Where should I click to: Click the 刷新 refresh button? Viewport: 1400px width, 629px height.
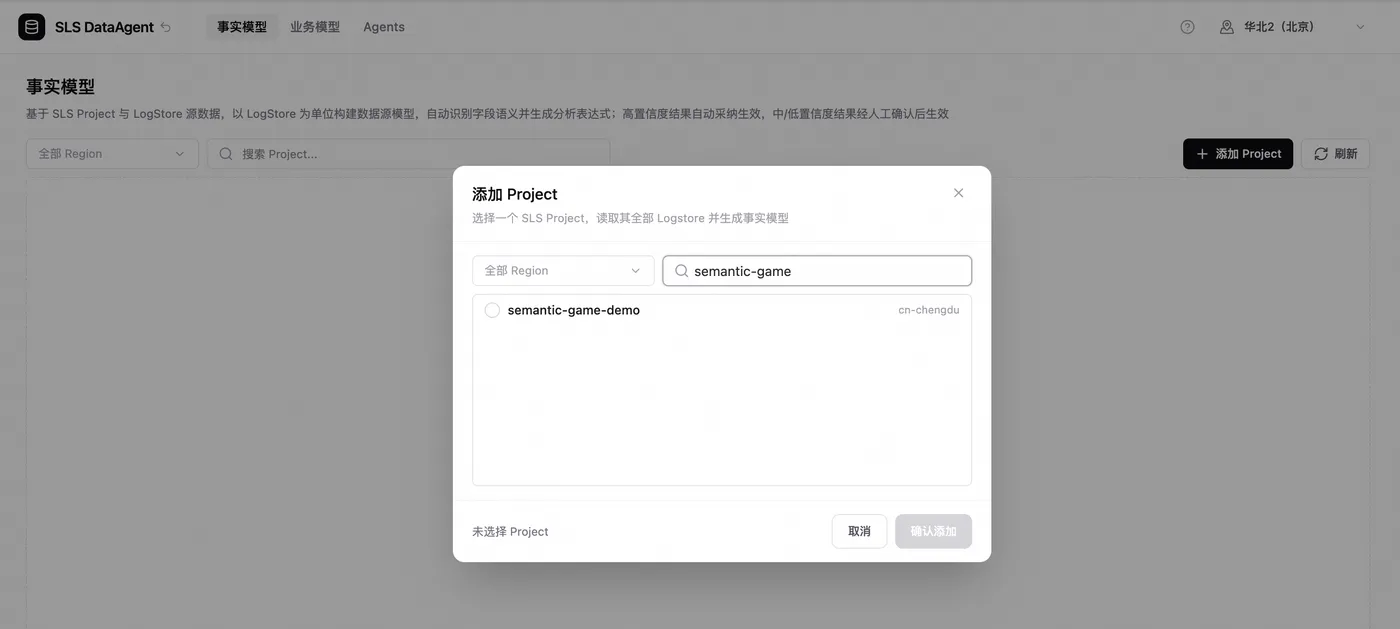(x=1335, y=154)
